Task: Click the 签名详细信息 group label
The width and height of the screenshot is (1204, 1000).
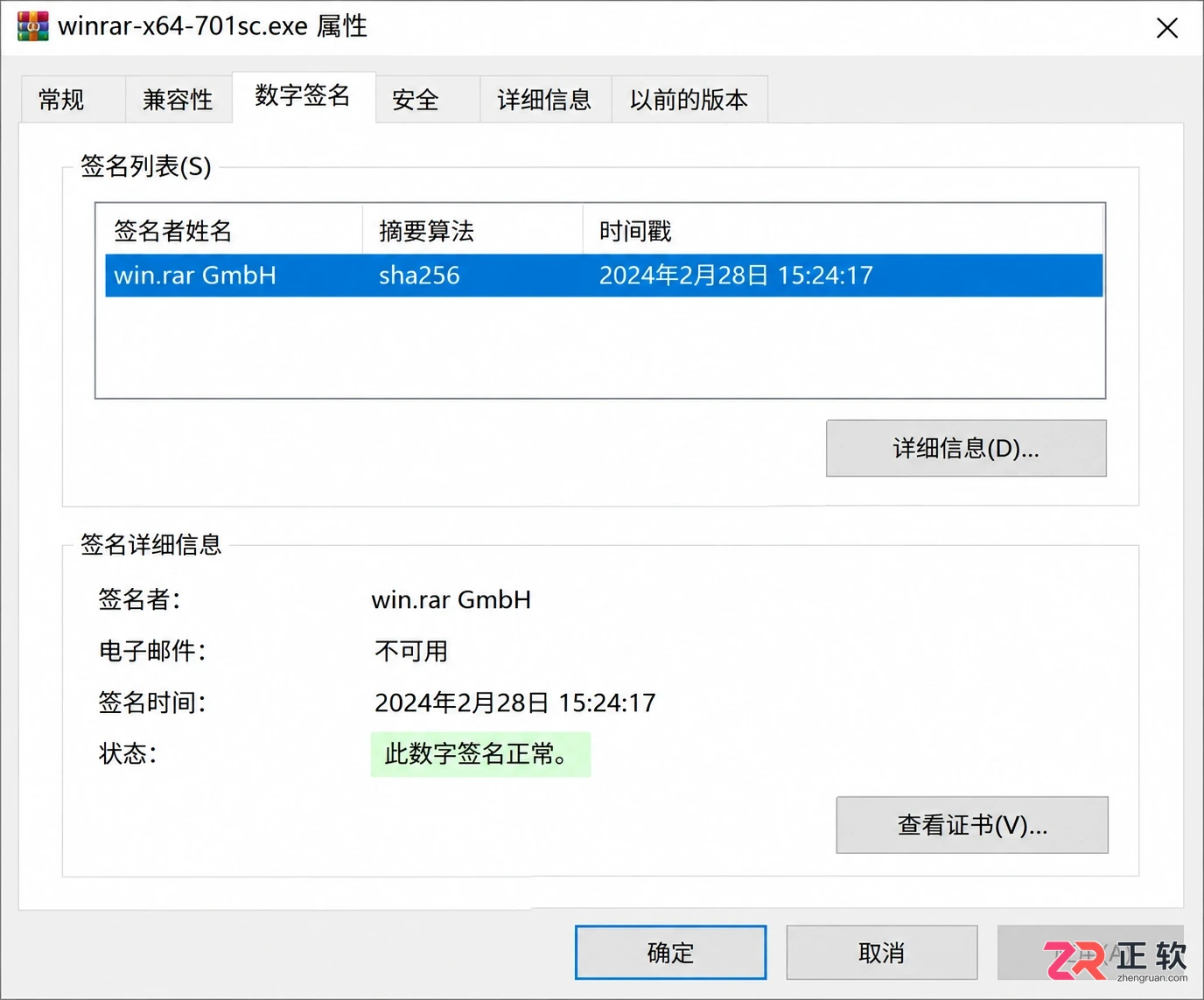Action: pos(151,545)
